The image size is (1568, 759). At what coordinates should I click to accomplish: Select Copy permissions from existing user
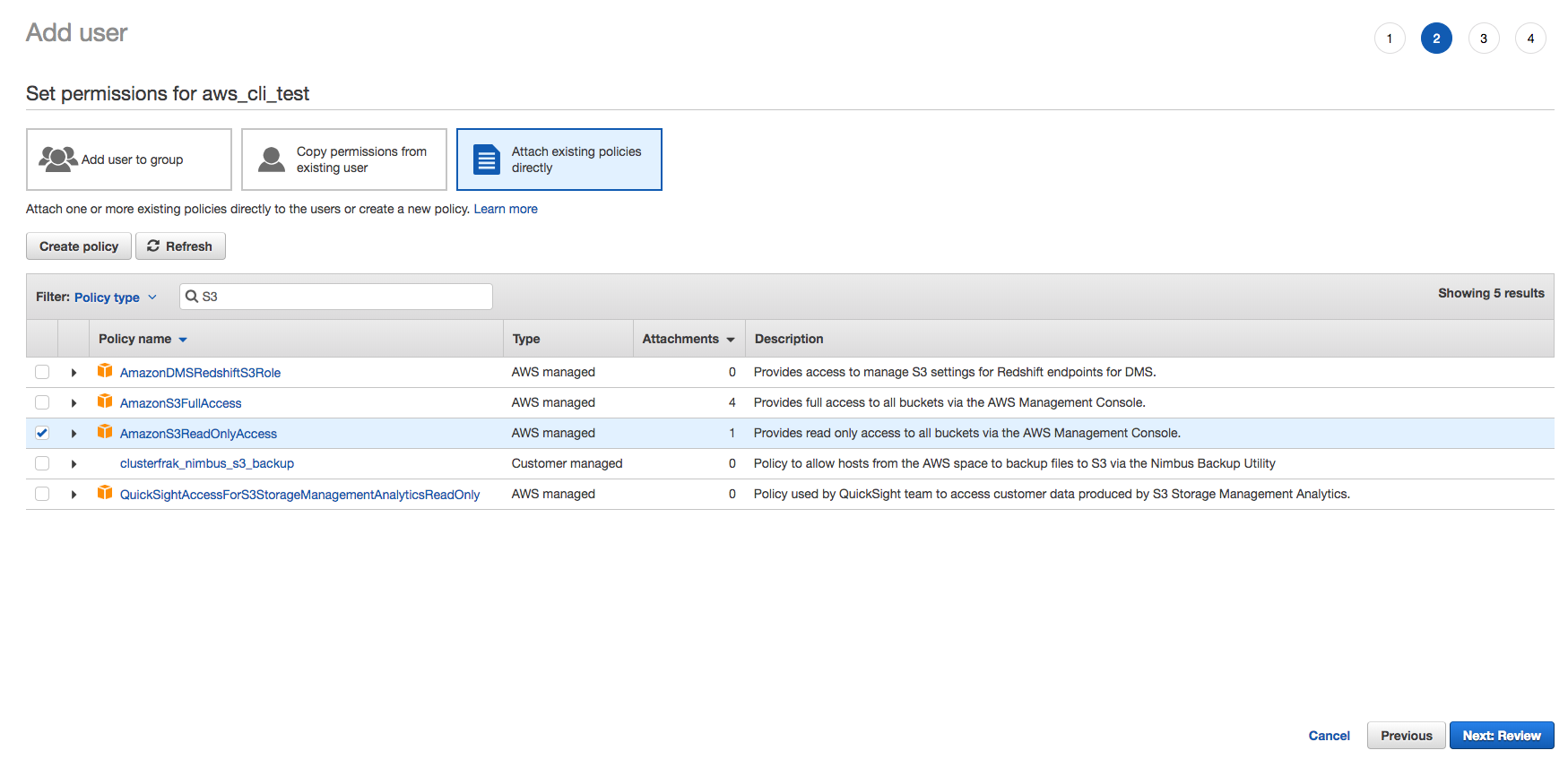(x=344, y=160)
